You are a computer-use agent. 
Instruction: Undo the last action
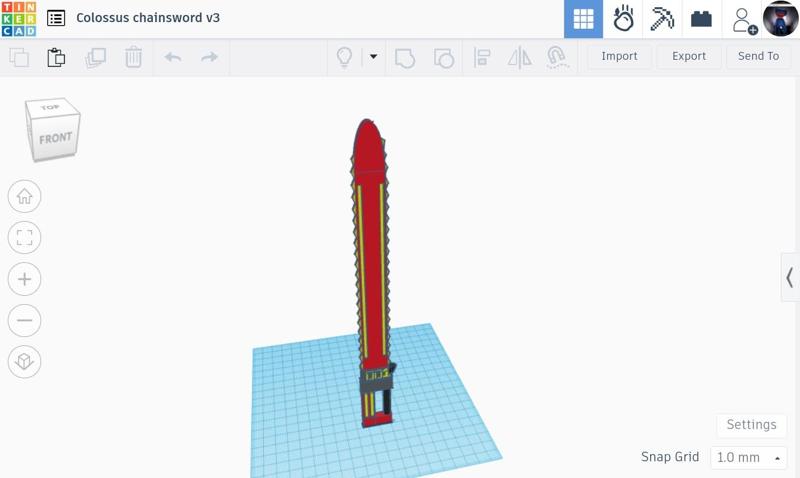pos(173,57)
